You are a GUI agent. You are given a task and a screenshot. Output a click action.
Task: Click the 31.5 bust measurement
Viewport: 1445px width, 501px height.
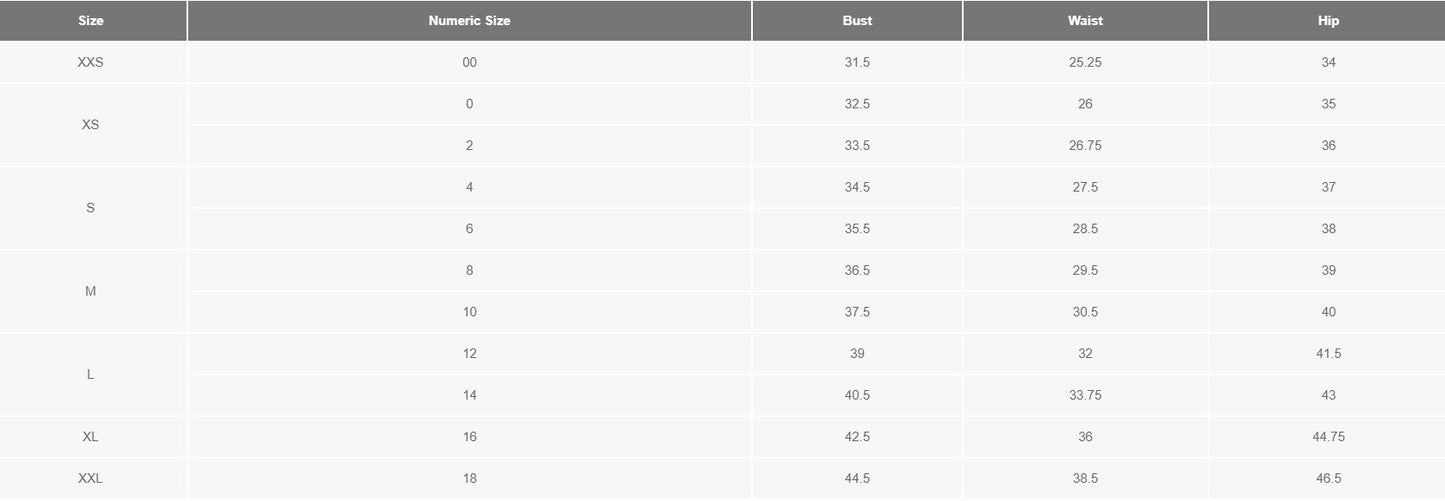(857, 62)
